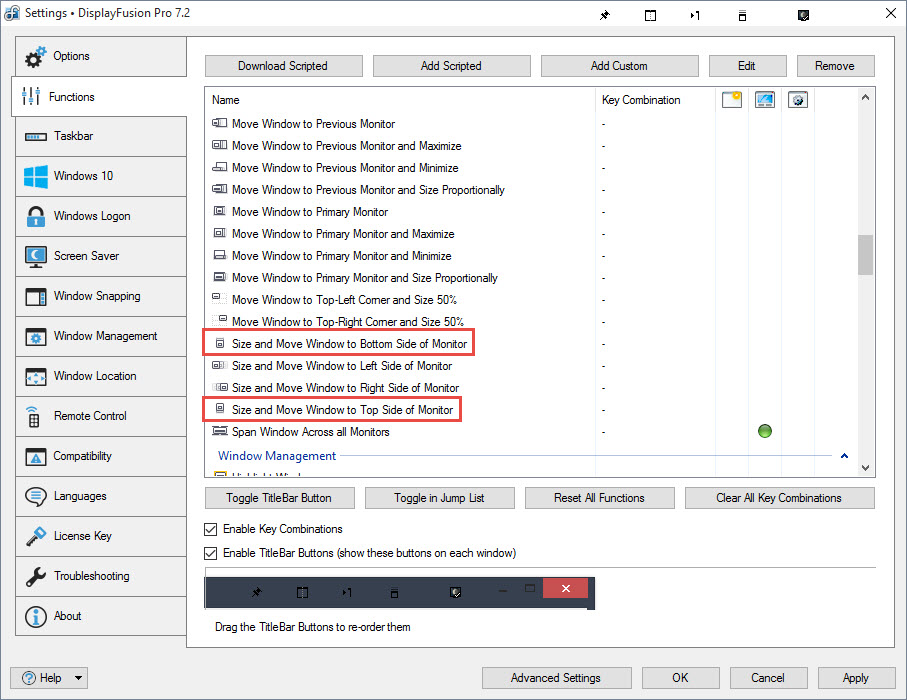The image size is (907, 700).
Task: Select 'Size and Move Window to Top Side of Monitor'
Action: point(342,410)
